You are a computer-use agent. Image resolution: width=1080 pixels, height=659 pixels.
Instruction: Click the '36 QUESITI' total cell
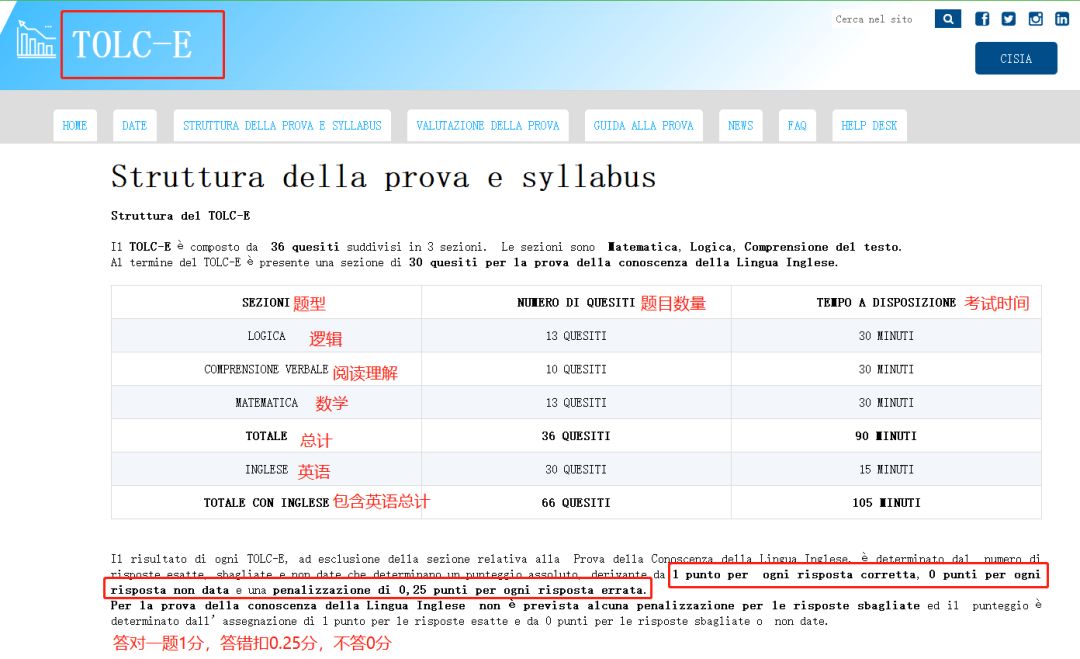pos(576,436)
